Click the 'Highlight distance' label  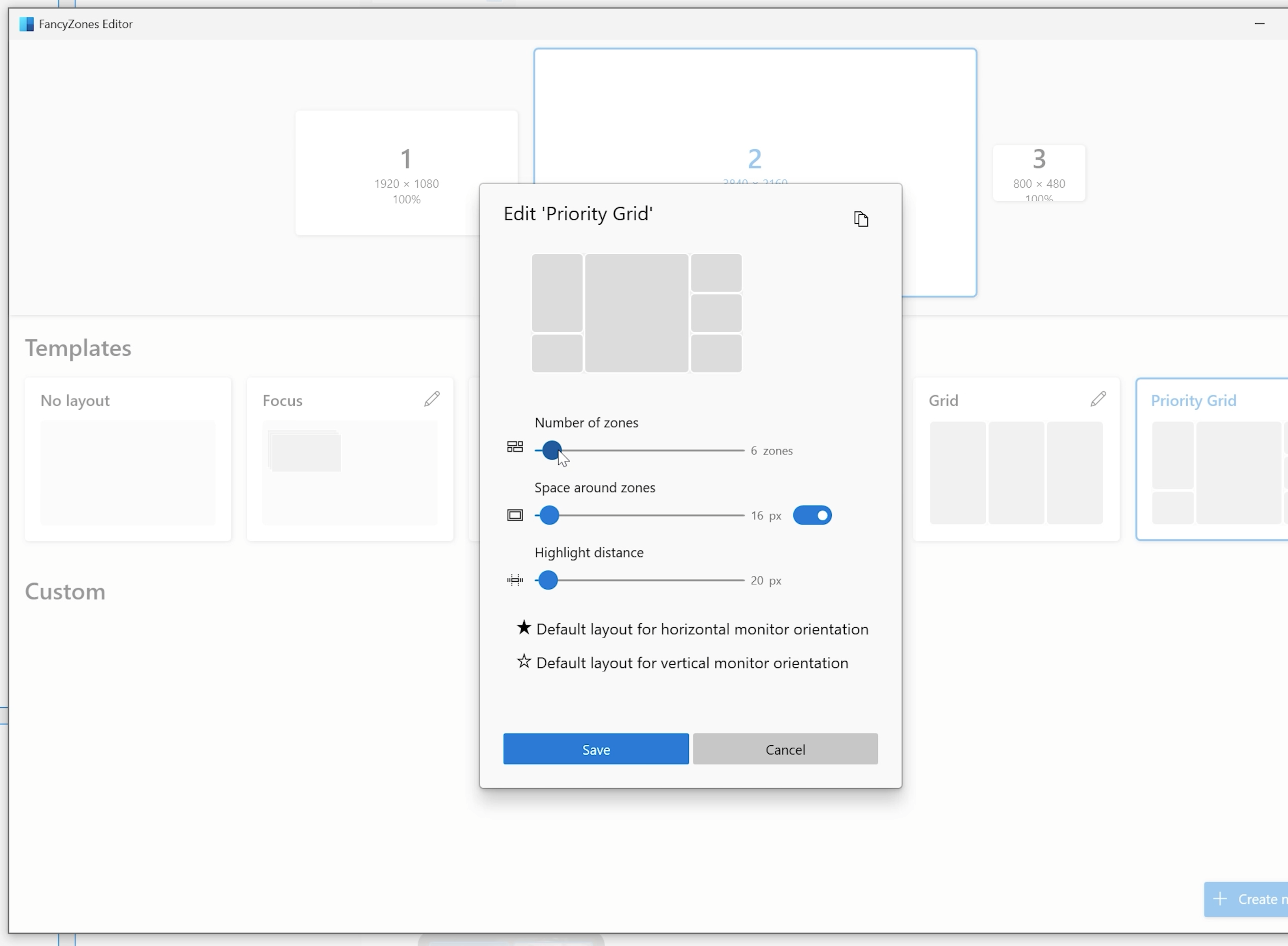589,552
